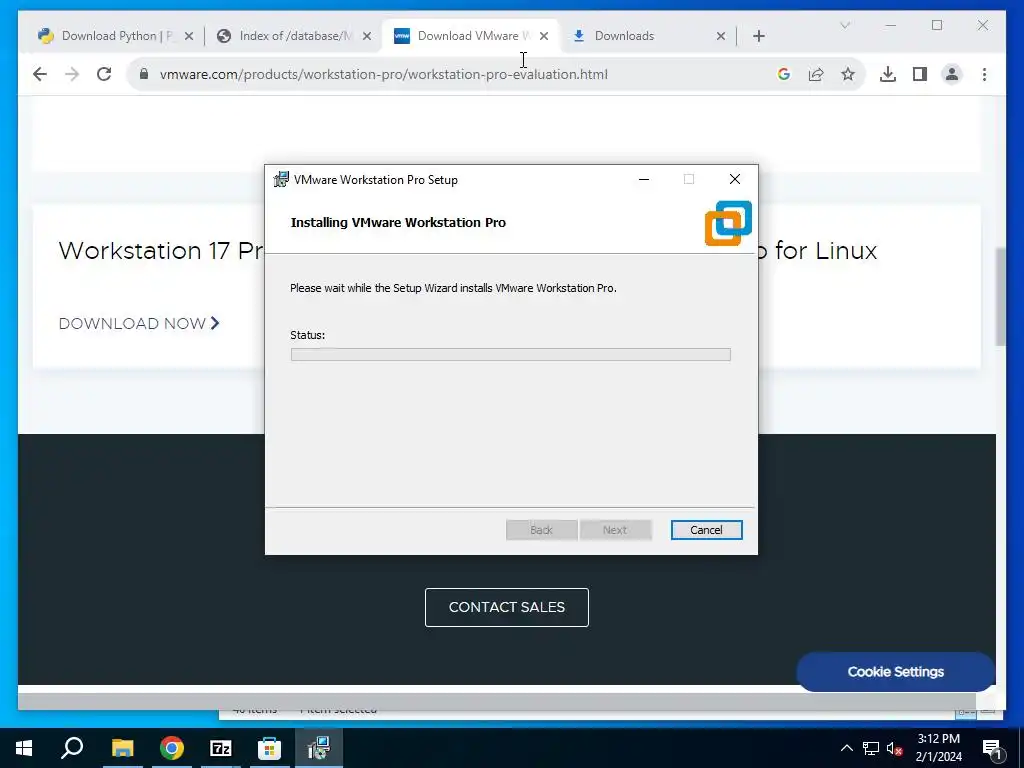Click the page vertical scrollbar

tap(1000, 296)
